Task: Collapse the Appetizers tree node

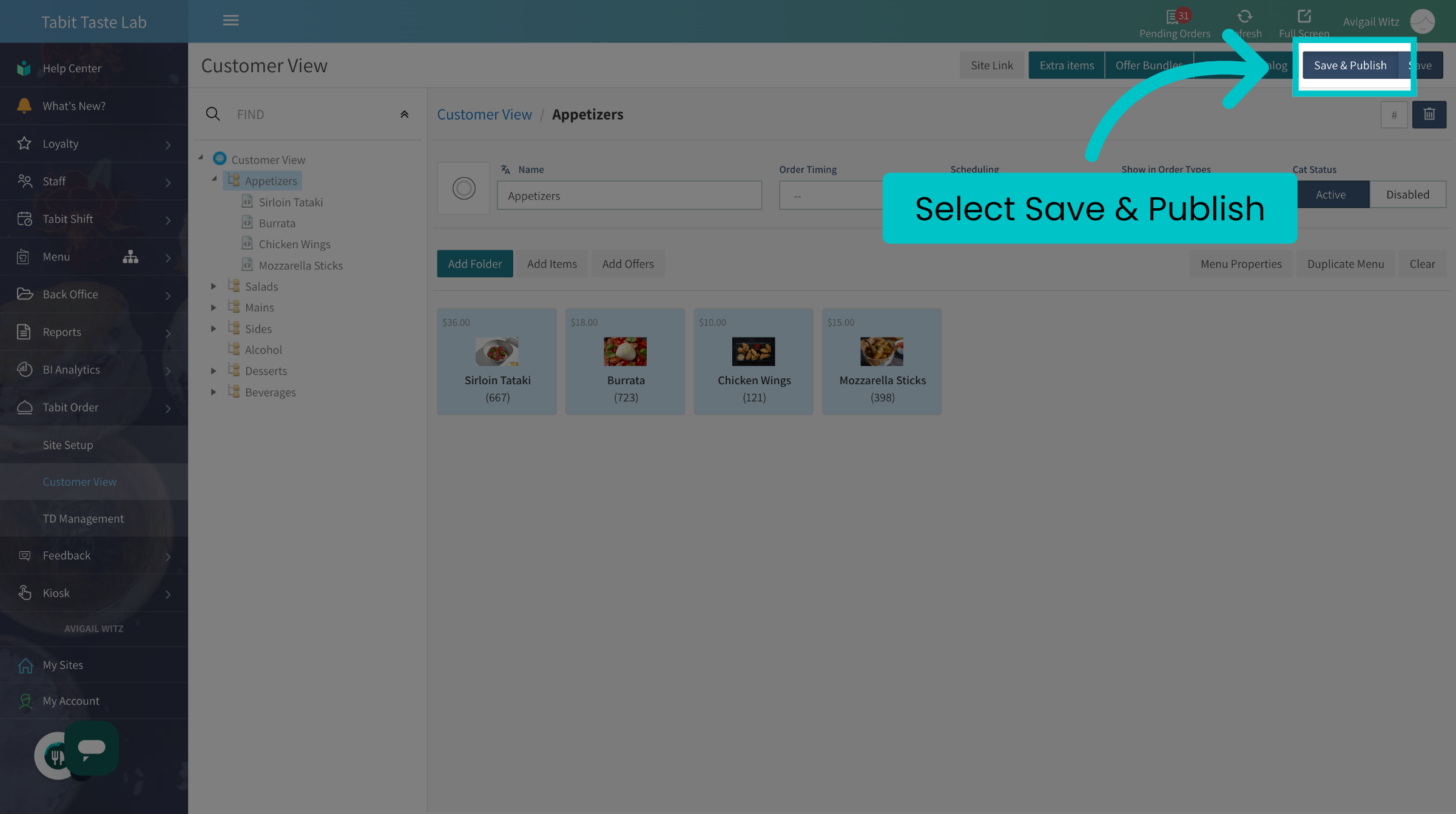Action: tap(214, 178)
